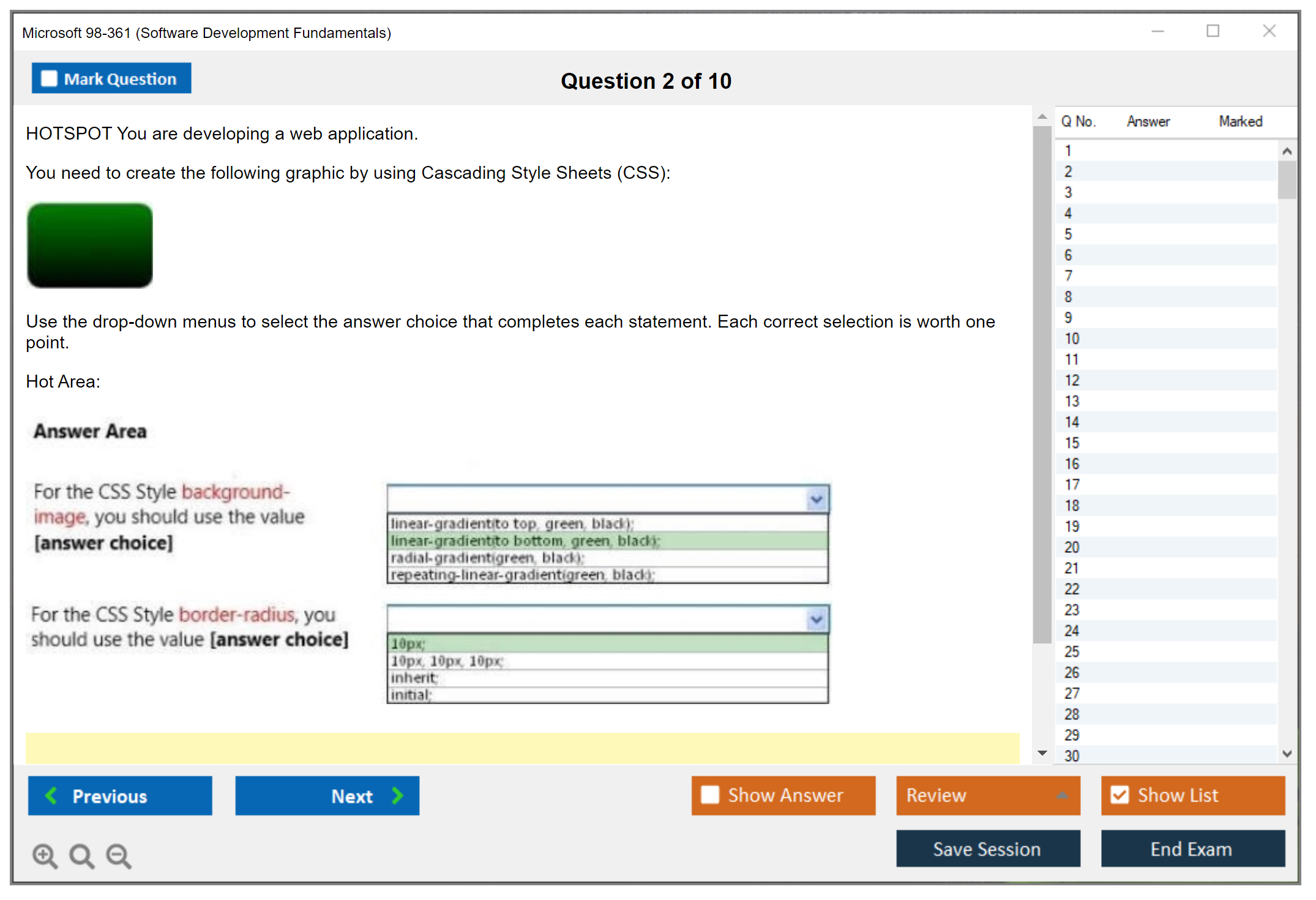Screen dimensions: 1316x900
Task: Toggle the Mark Question checkbox
Action: click(x=49, y=78)
